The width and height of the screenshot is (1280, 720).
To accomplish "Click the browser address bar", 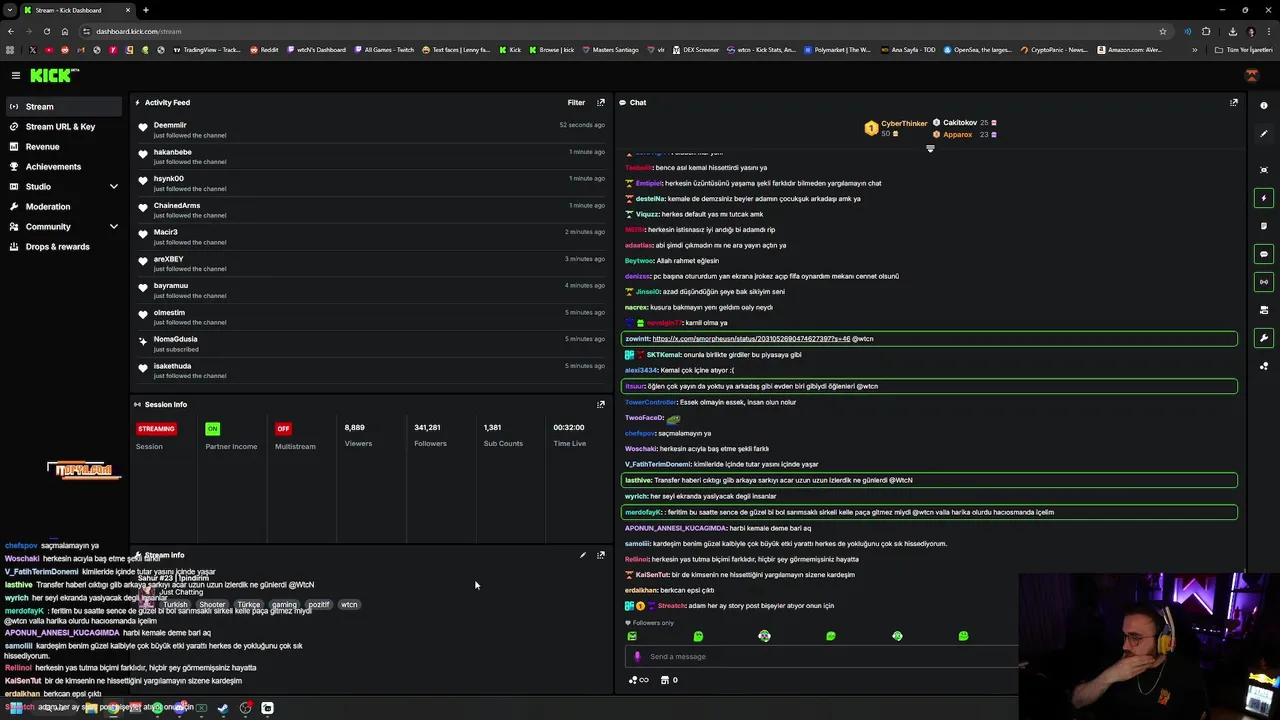I will (620, 31).
